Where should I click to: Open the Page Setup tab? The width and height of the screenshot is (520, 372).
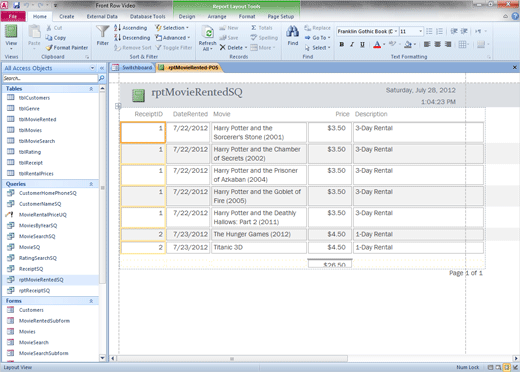pyautogui.click(x=281, y=16)
